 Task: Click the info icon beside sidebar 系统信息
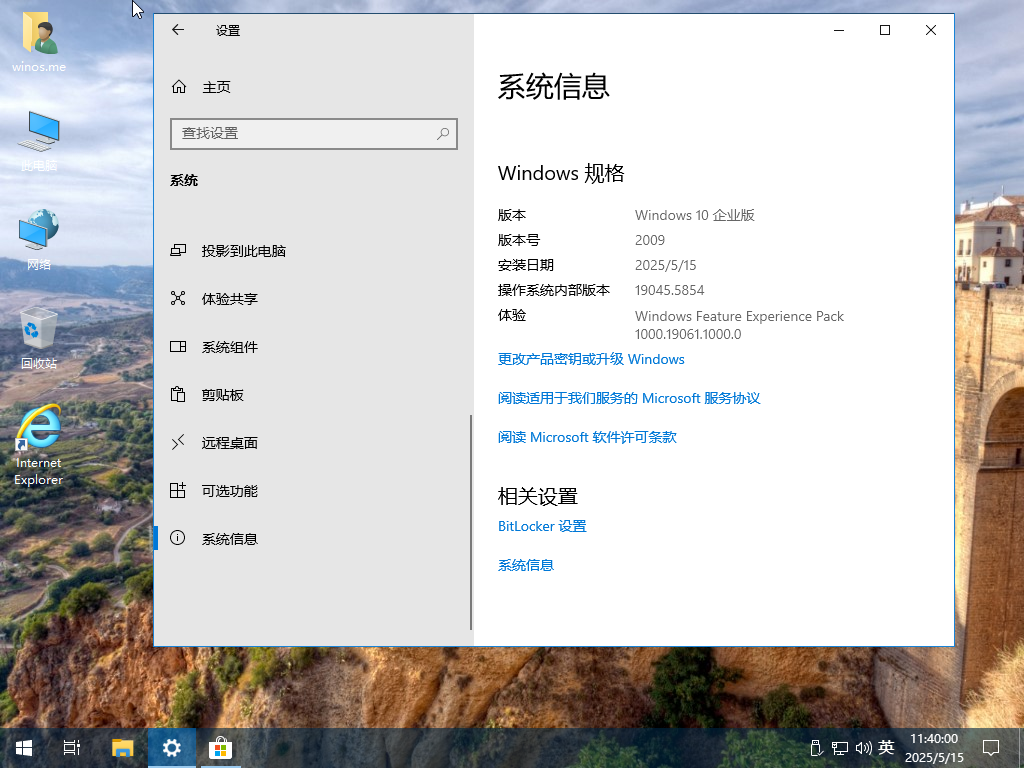pos(178,538)
